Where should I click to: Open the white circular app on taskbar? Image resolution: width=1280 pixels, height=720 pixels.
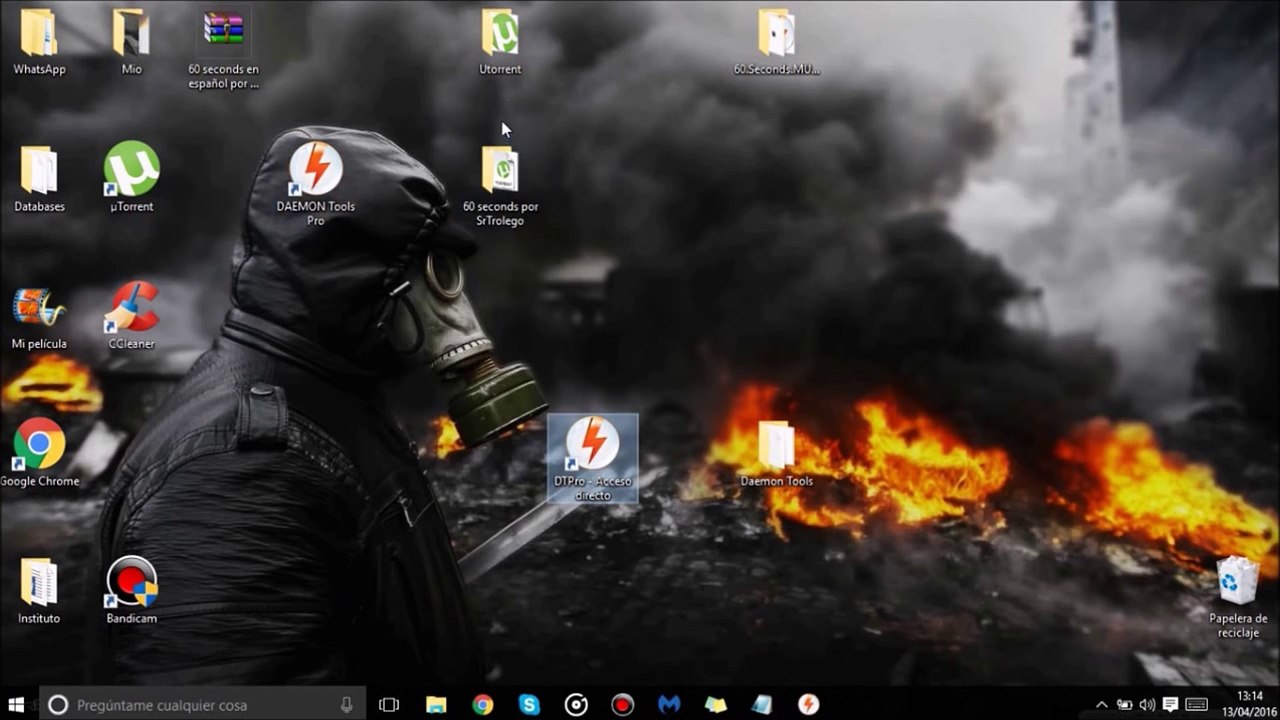point(576,705)
